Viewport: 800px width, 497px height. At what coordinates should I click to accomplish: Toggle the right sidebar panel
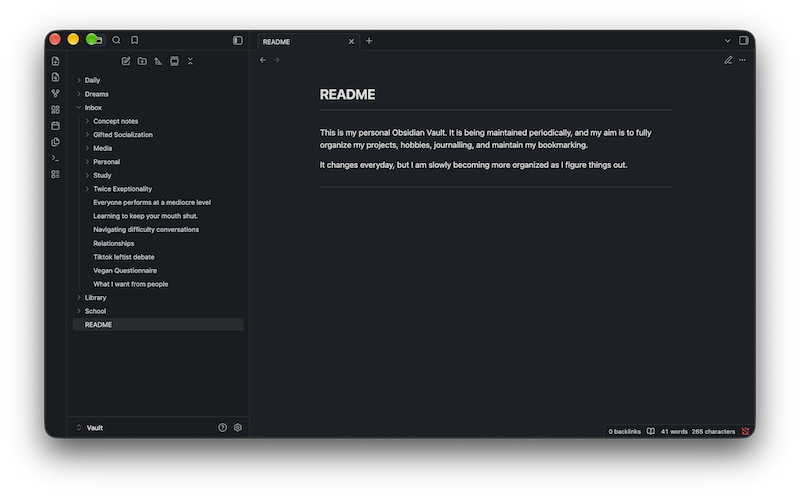pyautogui.click(x=744, y=40)
